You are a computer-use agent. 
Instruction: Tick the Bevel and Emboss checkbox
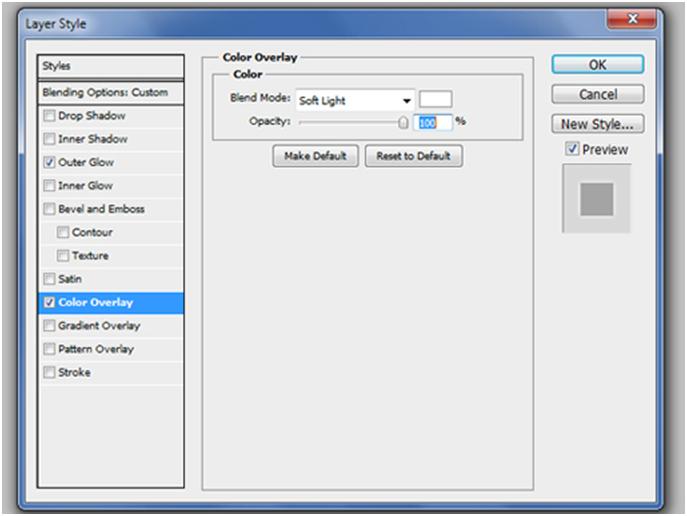(x=49, y=209)
